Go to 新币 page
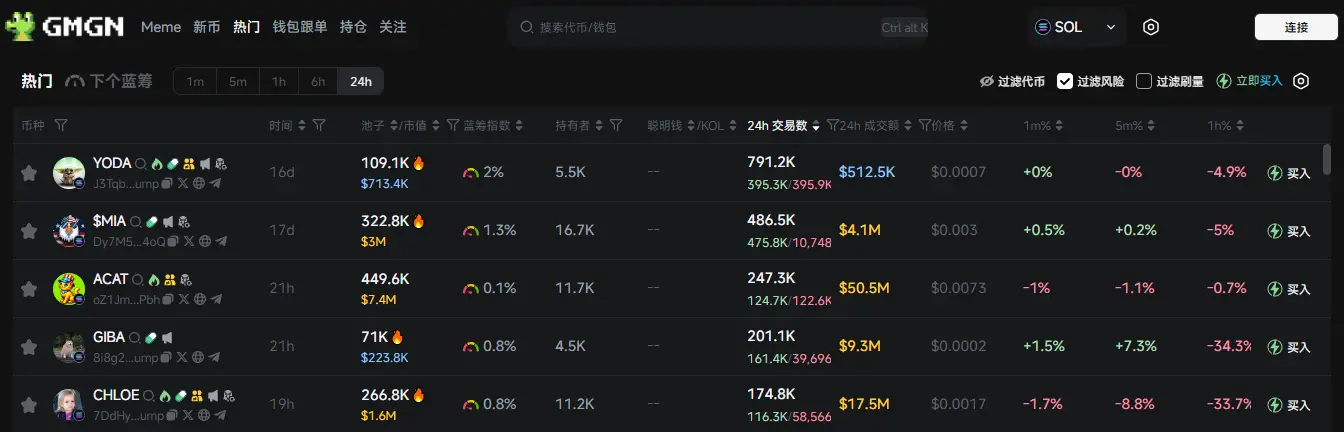The image size is (1344, 432). point(207,27)
